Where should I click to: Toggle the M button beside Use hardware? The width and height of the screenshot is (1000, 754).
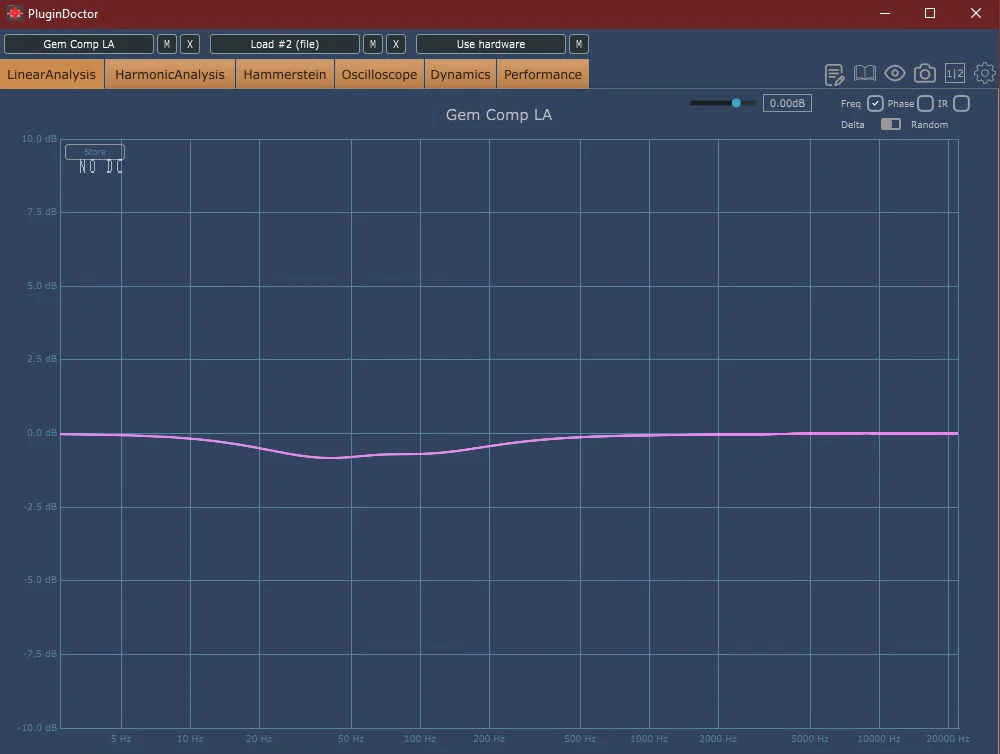pos(578,44)
